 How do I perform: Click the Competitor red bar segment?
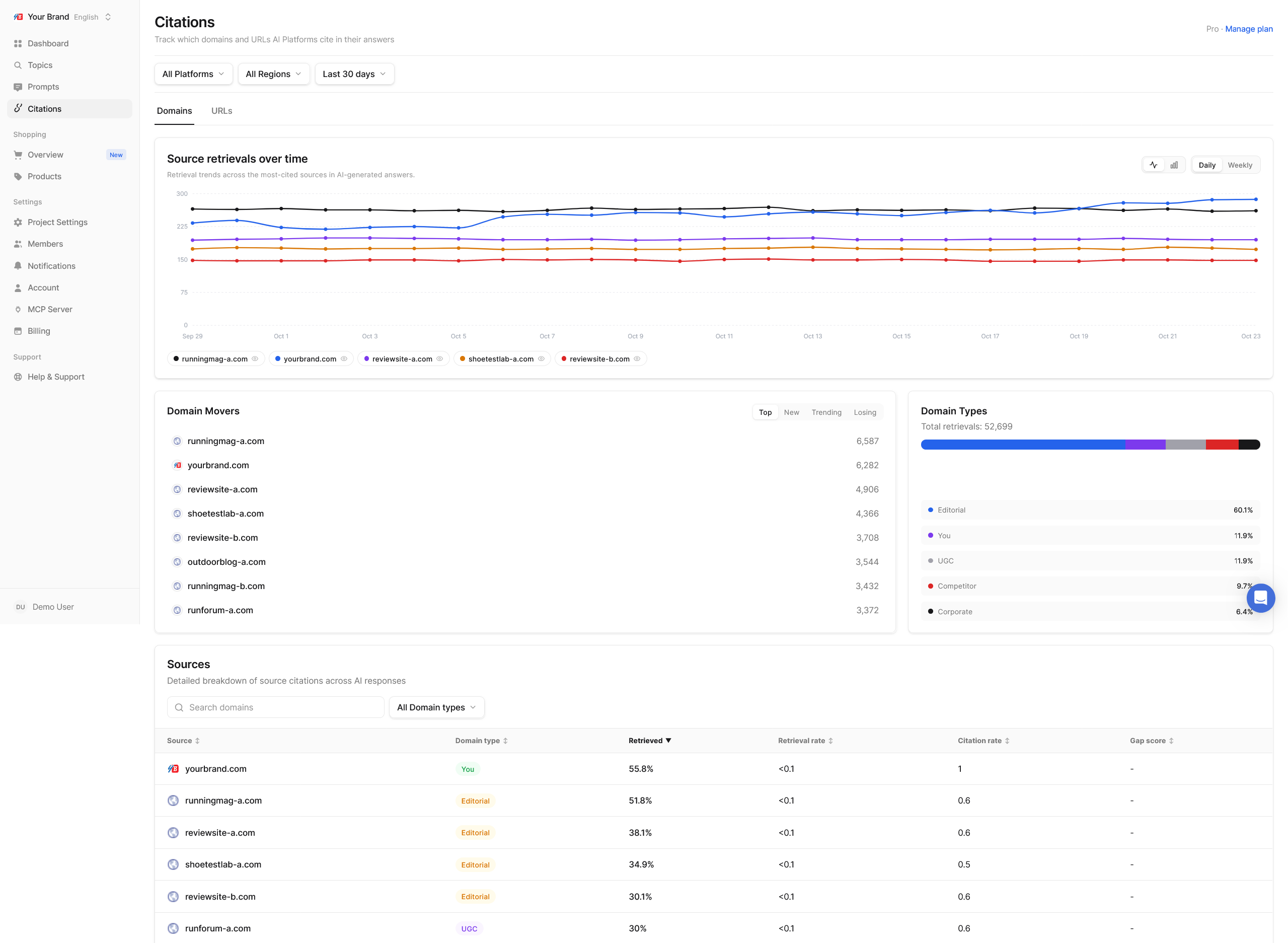click(x=1222, y=445)
